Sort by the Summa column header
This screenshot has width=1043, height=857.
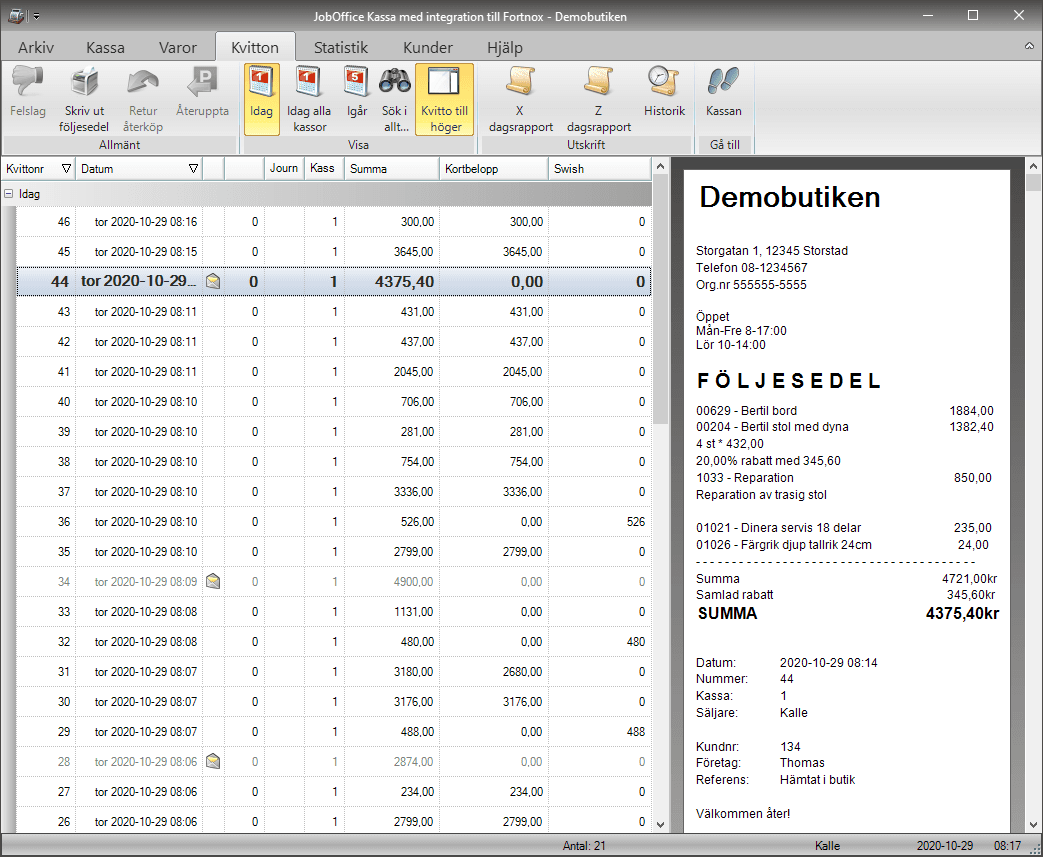point(392,168)
